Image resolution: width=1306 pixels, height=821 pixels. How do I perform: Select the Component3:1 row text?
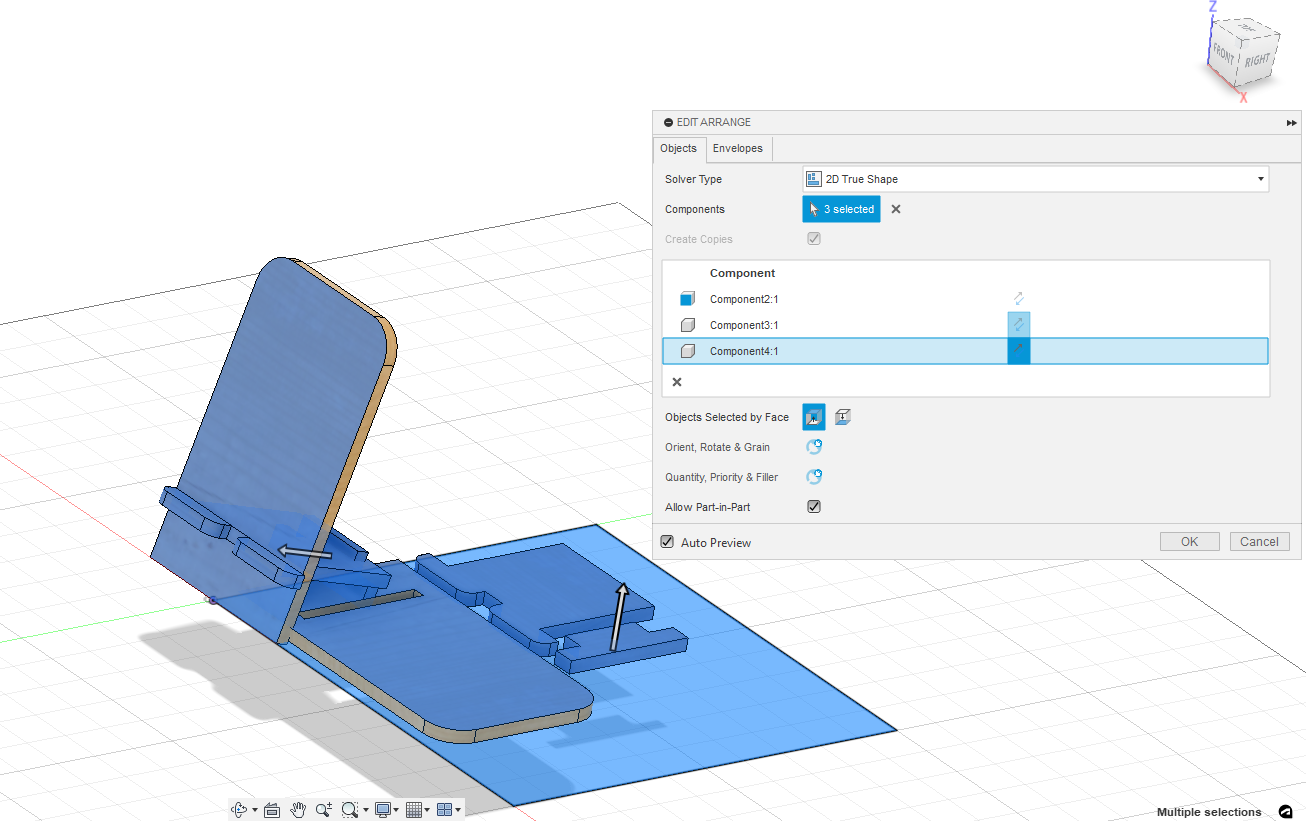point(744,325)
